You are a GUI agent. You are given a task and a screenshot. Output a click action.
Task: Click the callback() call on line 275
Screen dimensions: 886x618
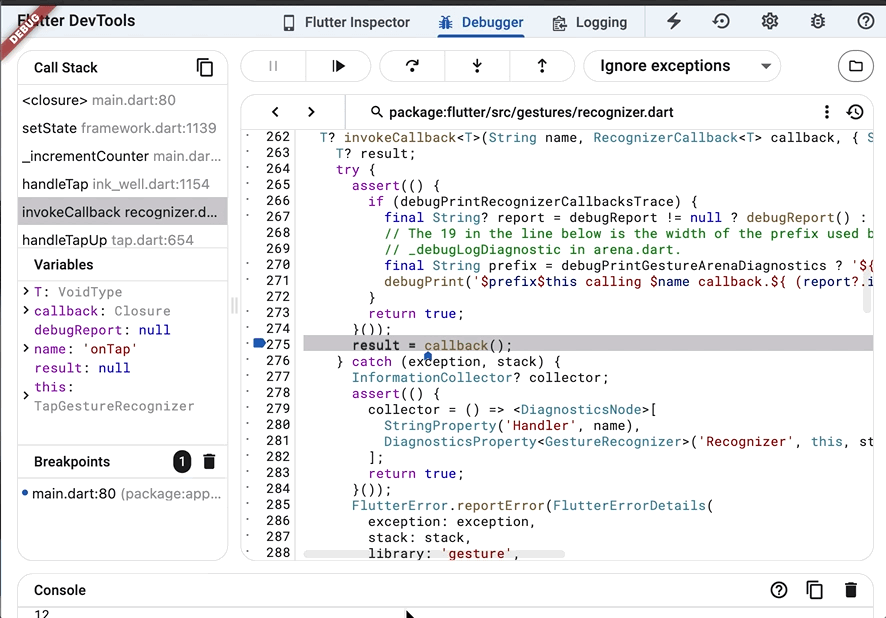468,345
